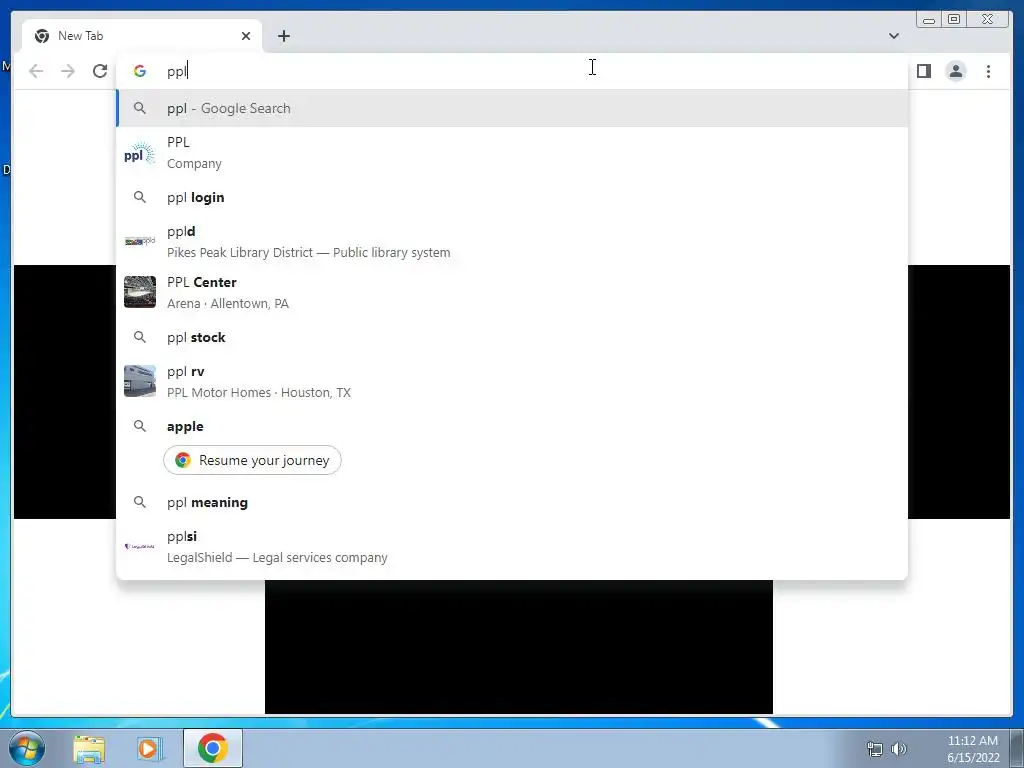Click the Google logo in address bar
1024x768 pixels.
[140, 71]
